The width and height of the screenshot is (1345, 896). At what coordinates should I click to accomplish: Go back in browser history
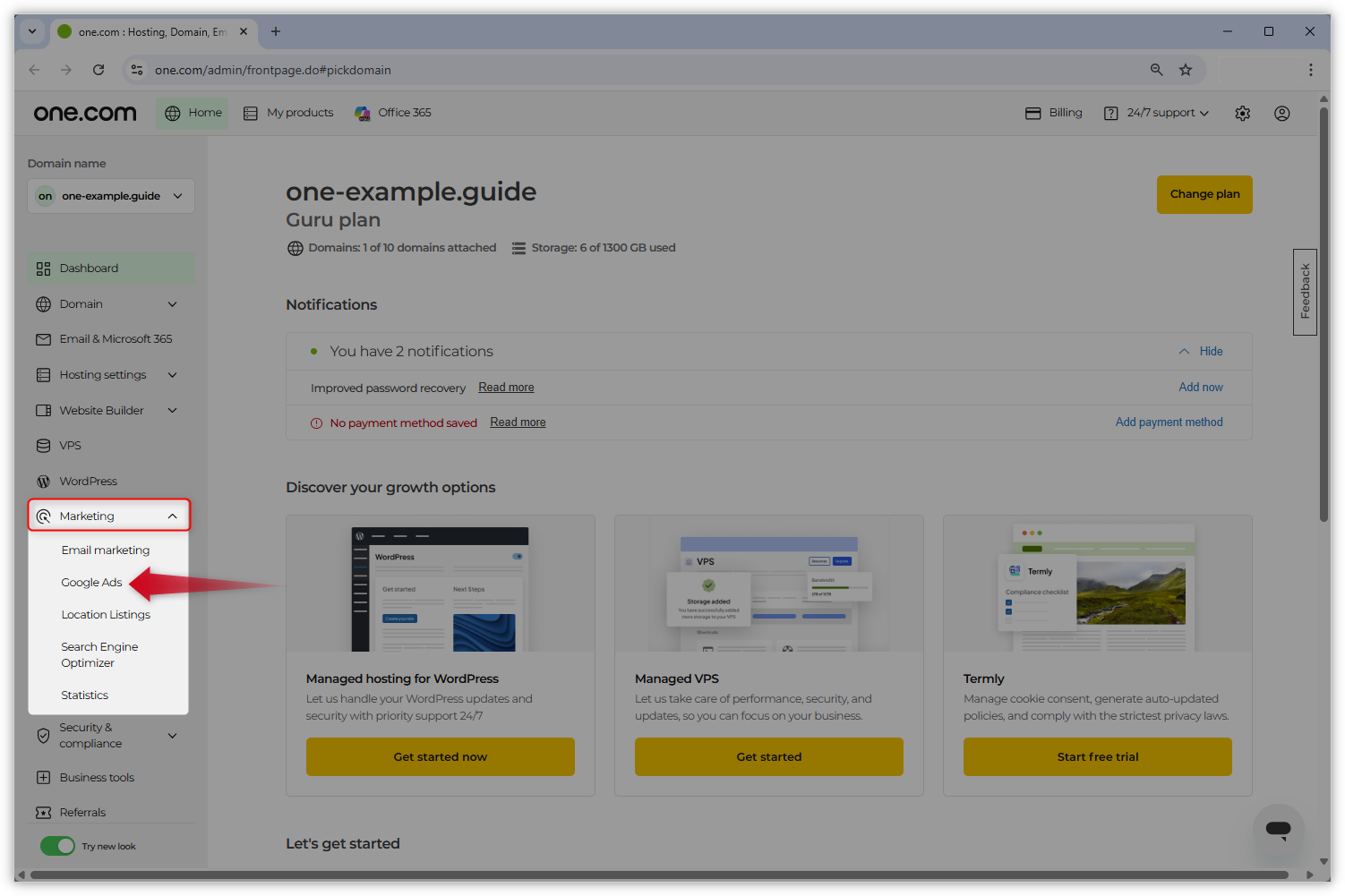(34, 70)
